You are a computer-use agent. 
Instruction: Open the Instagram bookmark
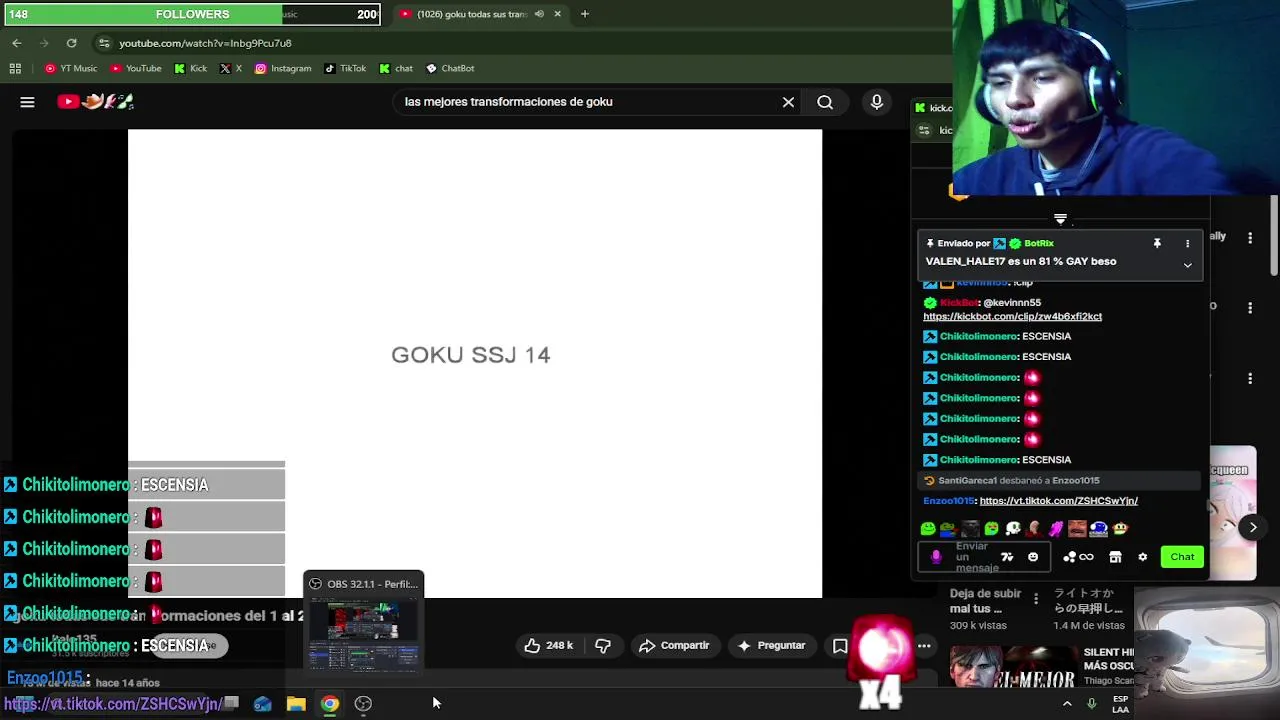283,68
